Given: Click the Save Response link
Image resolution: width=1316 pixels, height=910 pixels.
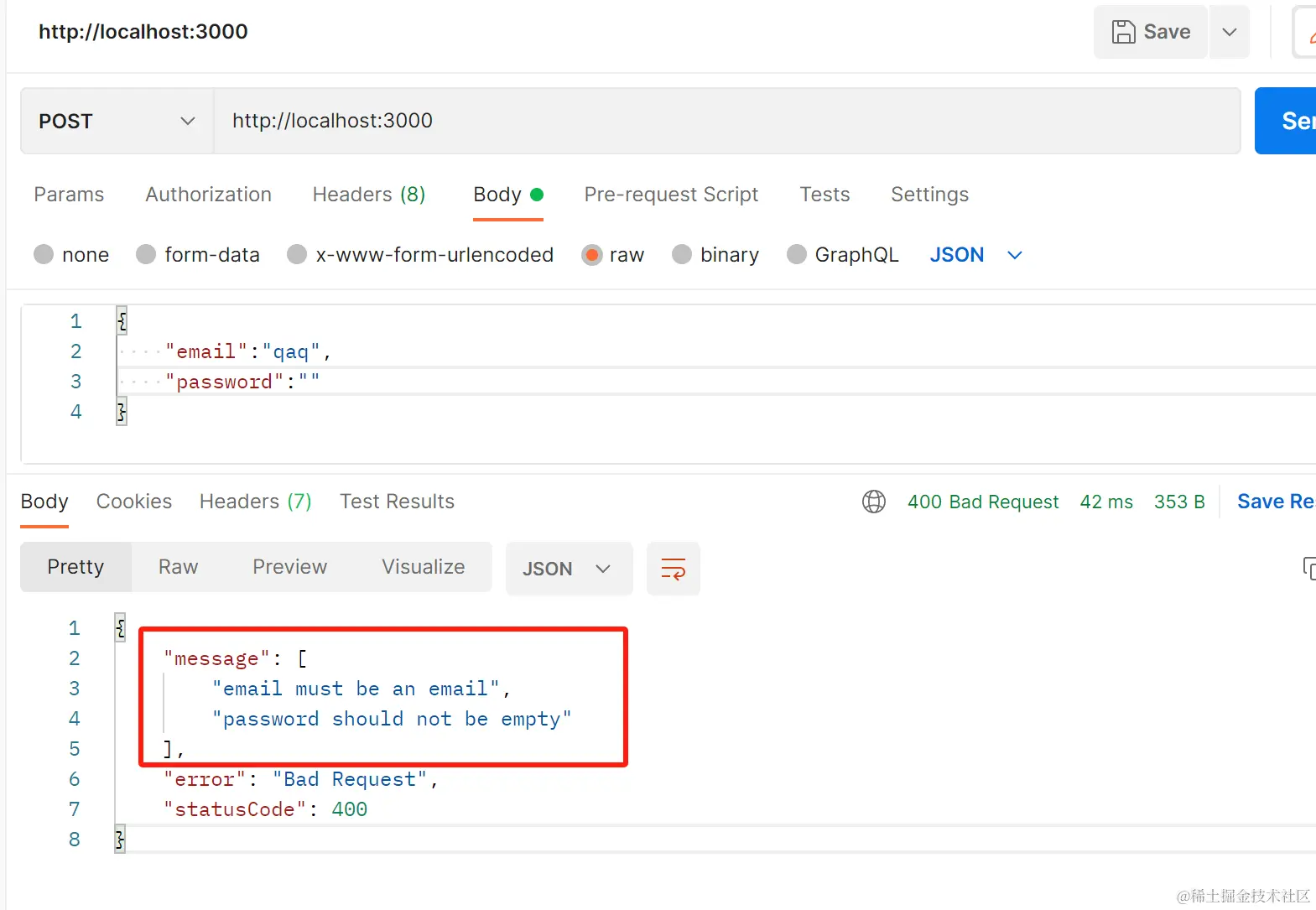Looking at the screenshot, I should 1274,502.
